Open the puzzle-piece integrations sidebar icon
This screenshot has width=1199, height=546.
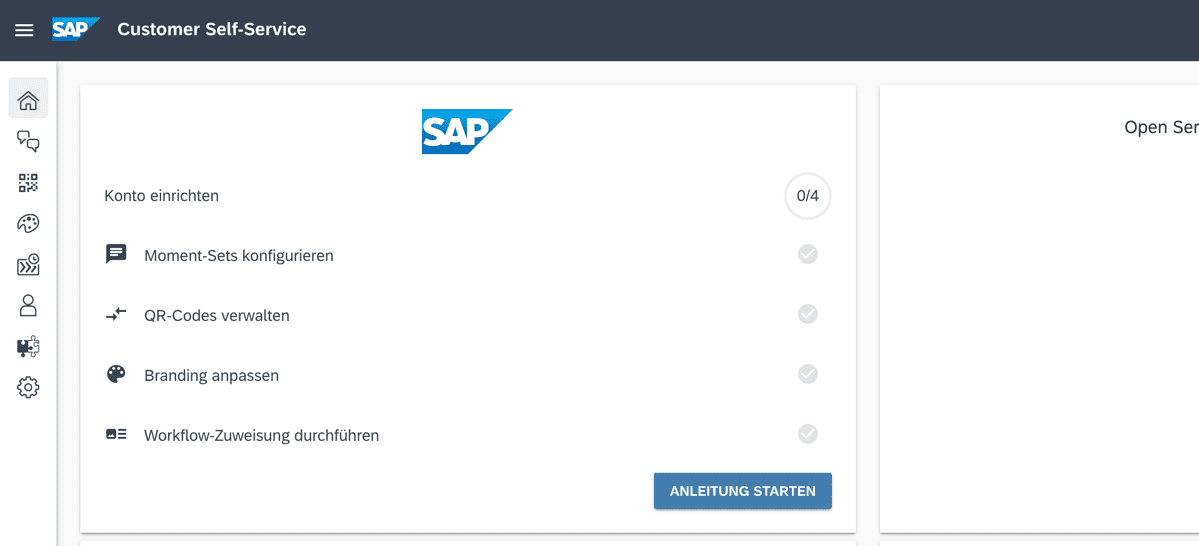point(28,347)
